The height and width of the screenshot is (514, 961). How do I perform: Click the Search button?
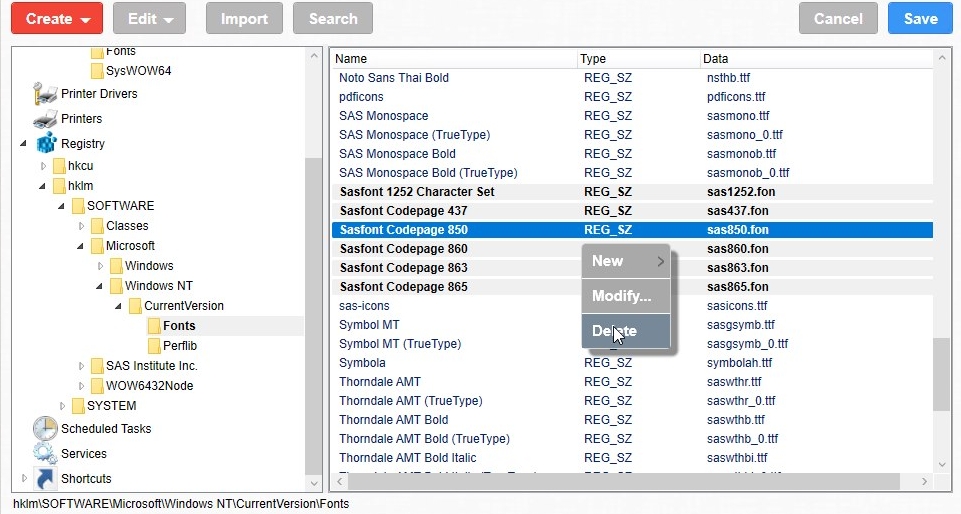(x=333, y=18)
